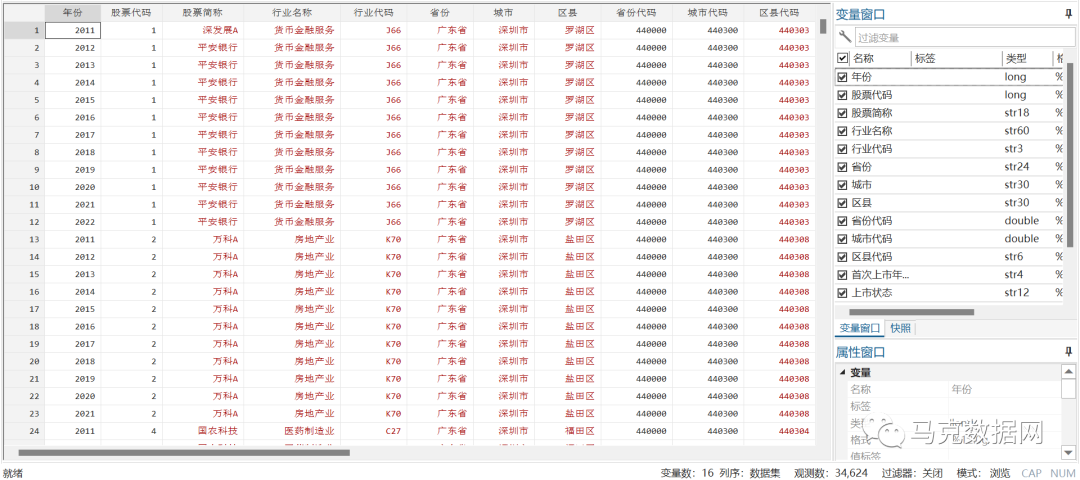Uncheck the 城市代码 variable checkbox
Image resolution: width=1080 pixels, height=480 pixels.
click(x=842, y=238)
